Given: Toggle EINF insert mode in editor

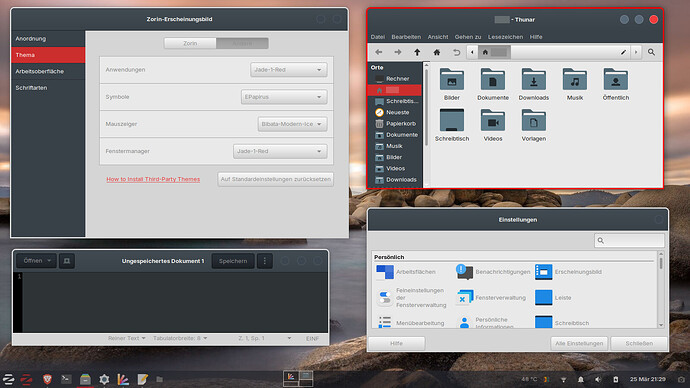Looking at the screenshot, I should coord(312,338).
